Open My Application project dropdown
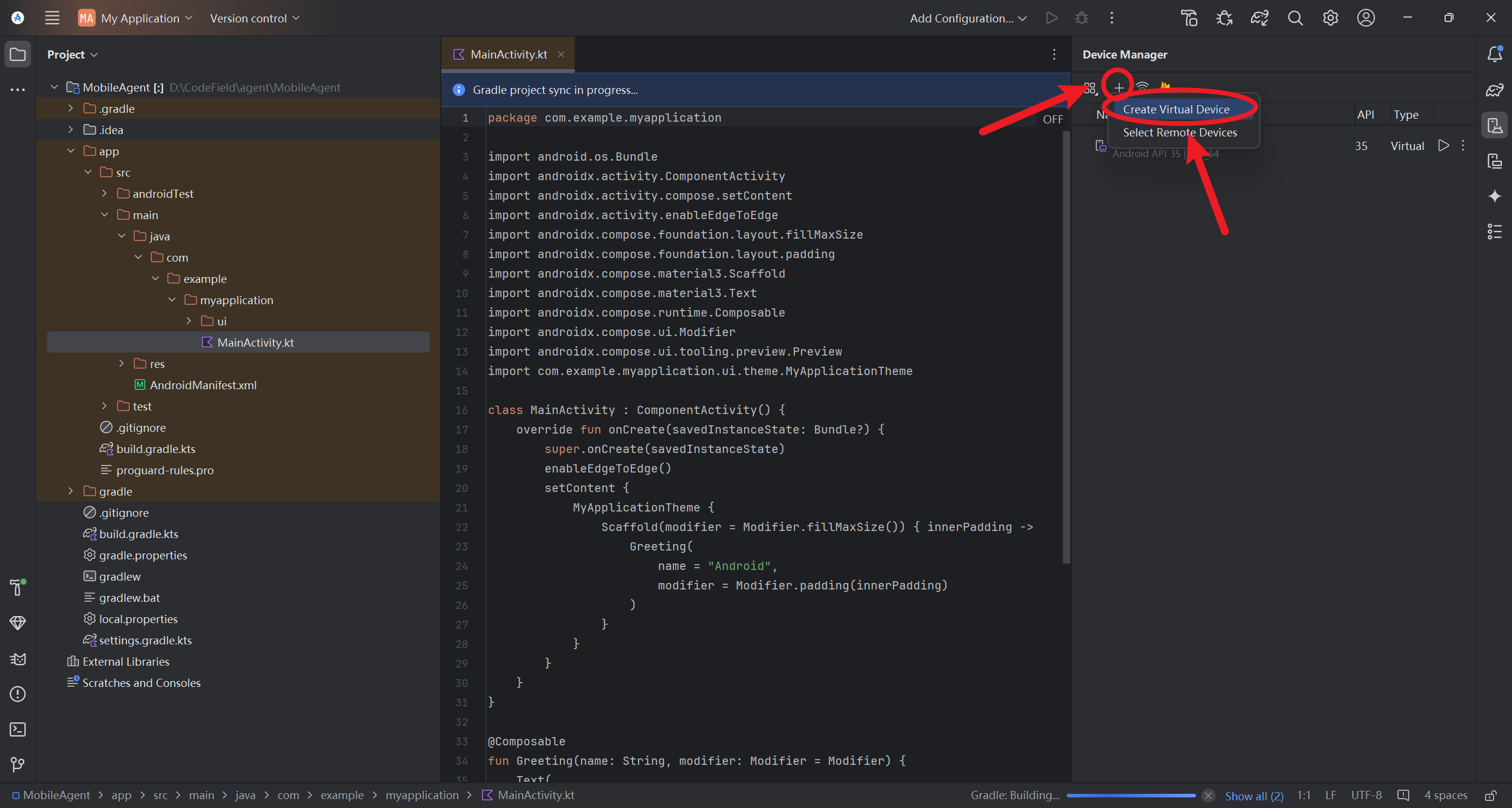 tap(135, 18)
